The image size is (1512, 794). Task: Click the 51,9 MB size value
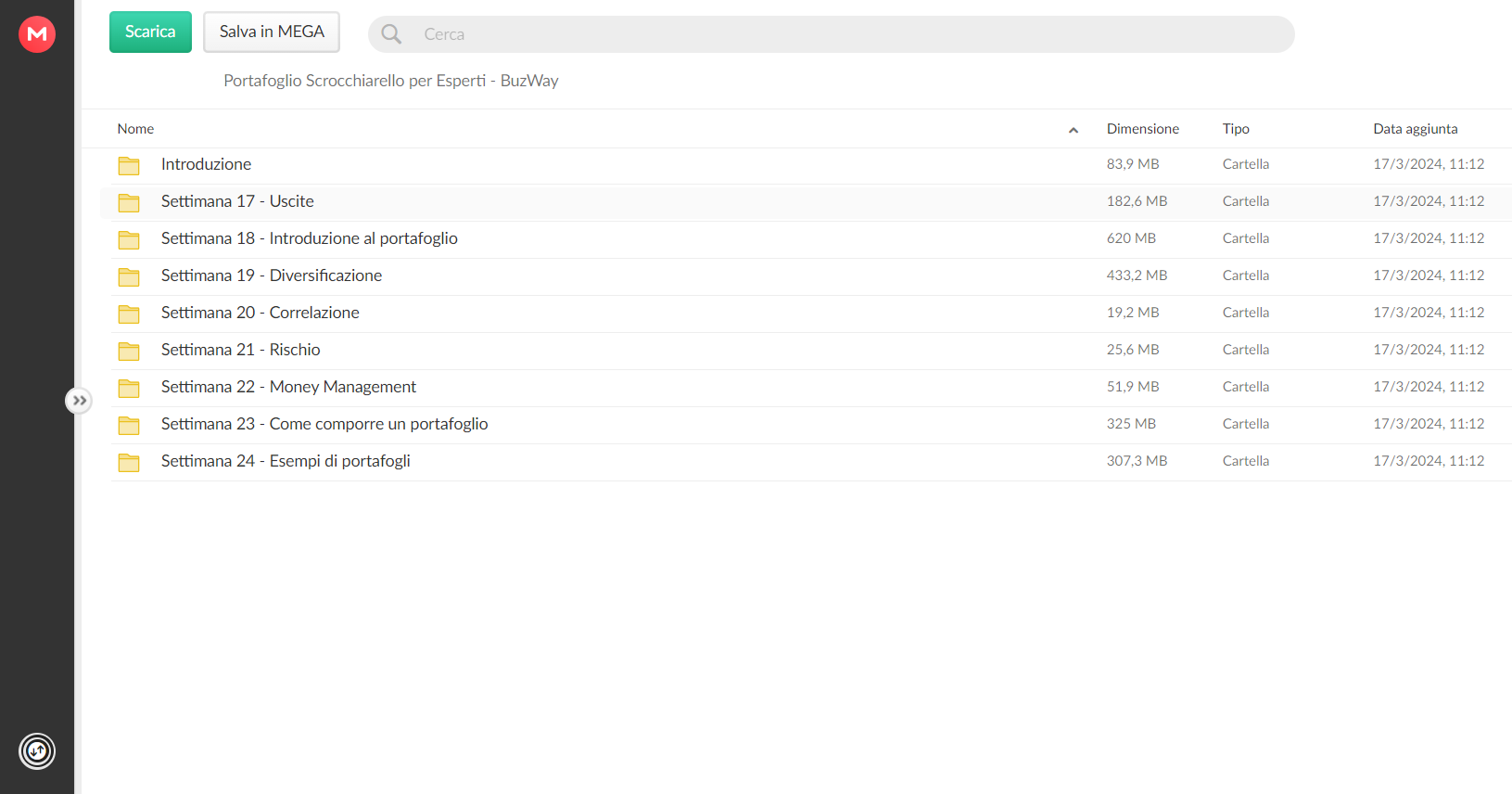click(x=1133, y=387)
